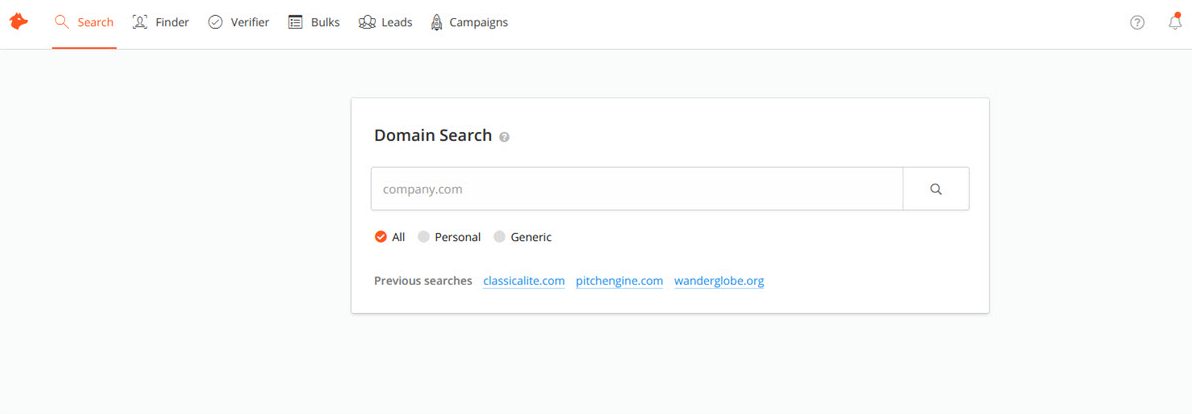This screenshot has width=1192, height=414.
Task: Click the Leads people icon
Action: (367, 22)
